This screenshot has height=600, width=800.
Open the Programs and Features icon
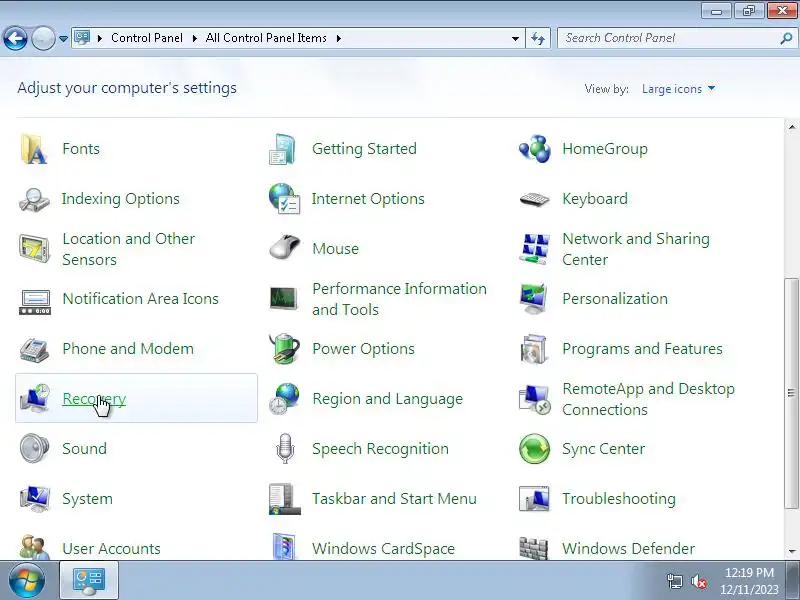(534, 349)
